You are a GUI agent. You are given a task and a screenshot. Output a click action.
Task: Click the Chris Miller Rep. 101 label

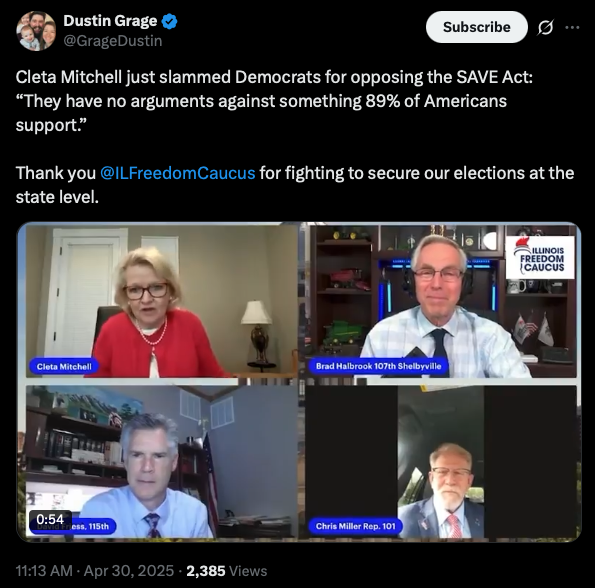(356, 526)
